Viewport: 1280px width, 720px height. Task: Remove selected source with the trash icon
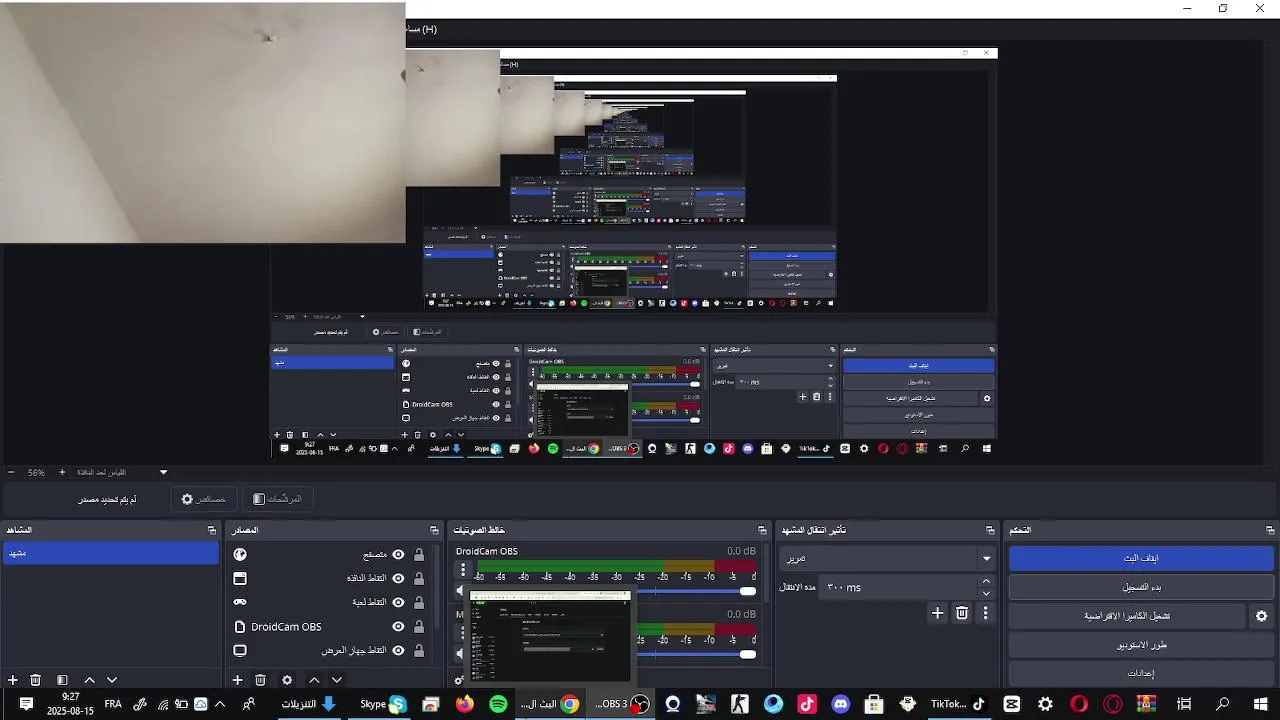pos(260,680)
